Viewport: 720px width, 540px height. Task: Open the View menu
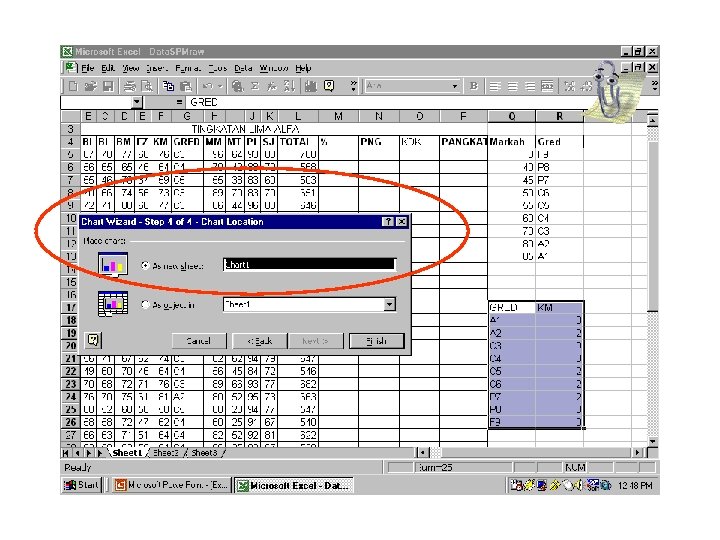(x=130, y=68)
